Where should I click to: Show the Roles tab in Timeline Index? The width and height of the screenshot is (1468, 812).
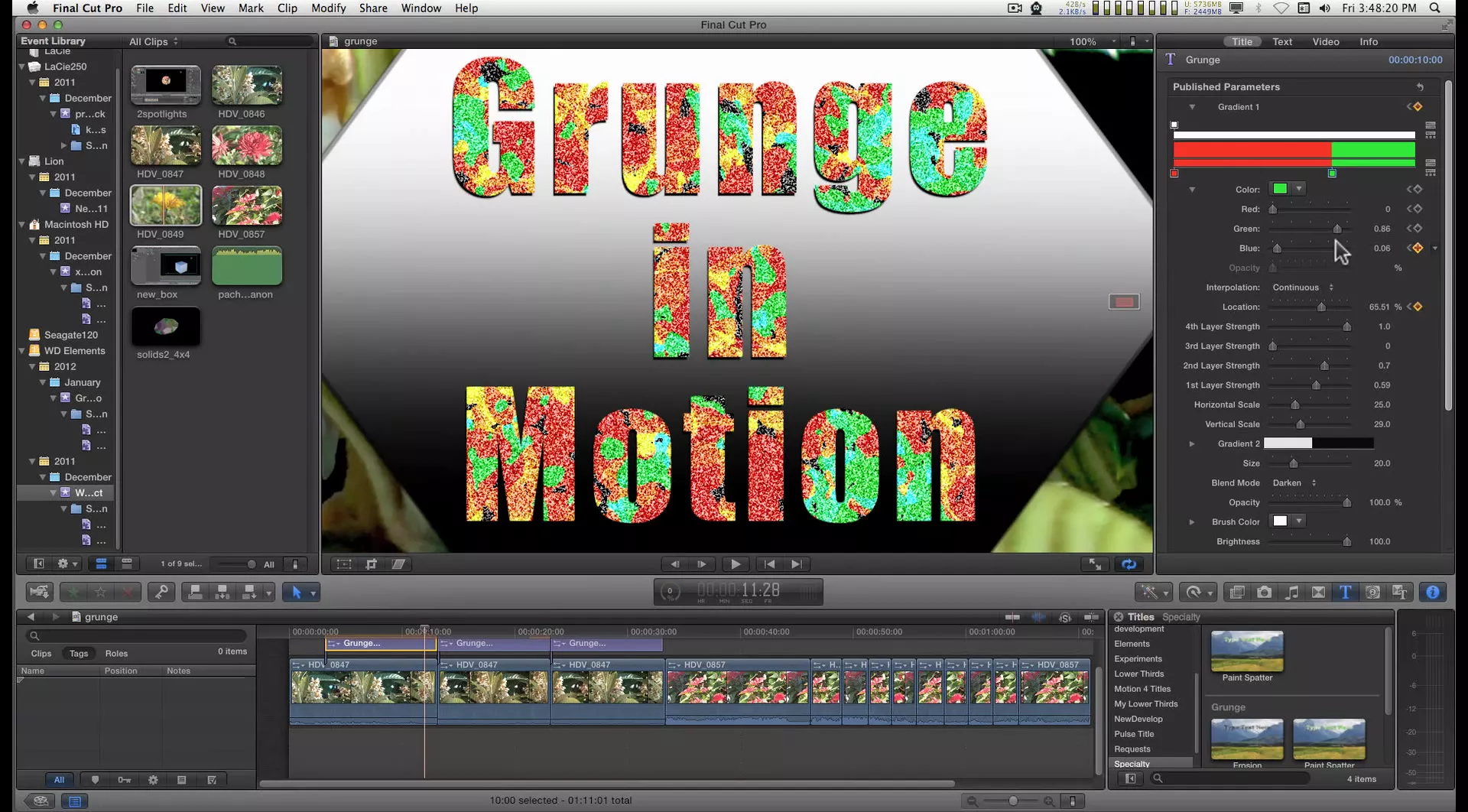116,654
